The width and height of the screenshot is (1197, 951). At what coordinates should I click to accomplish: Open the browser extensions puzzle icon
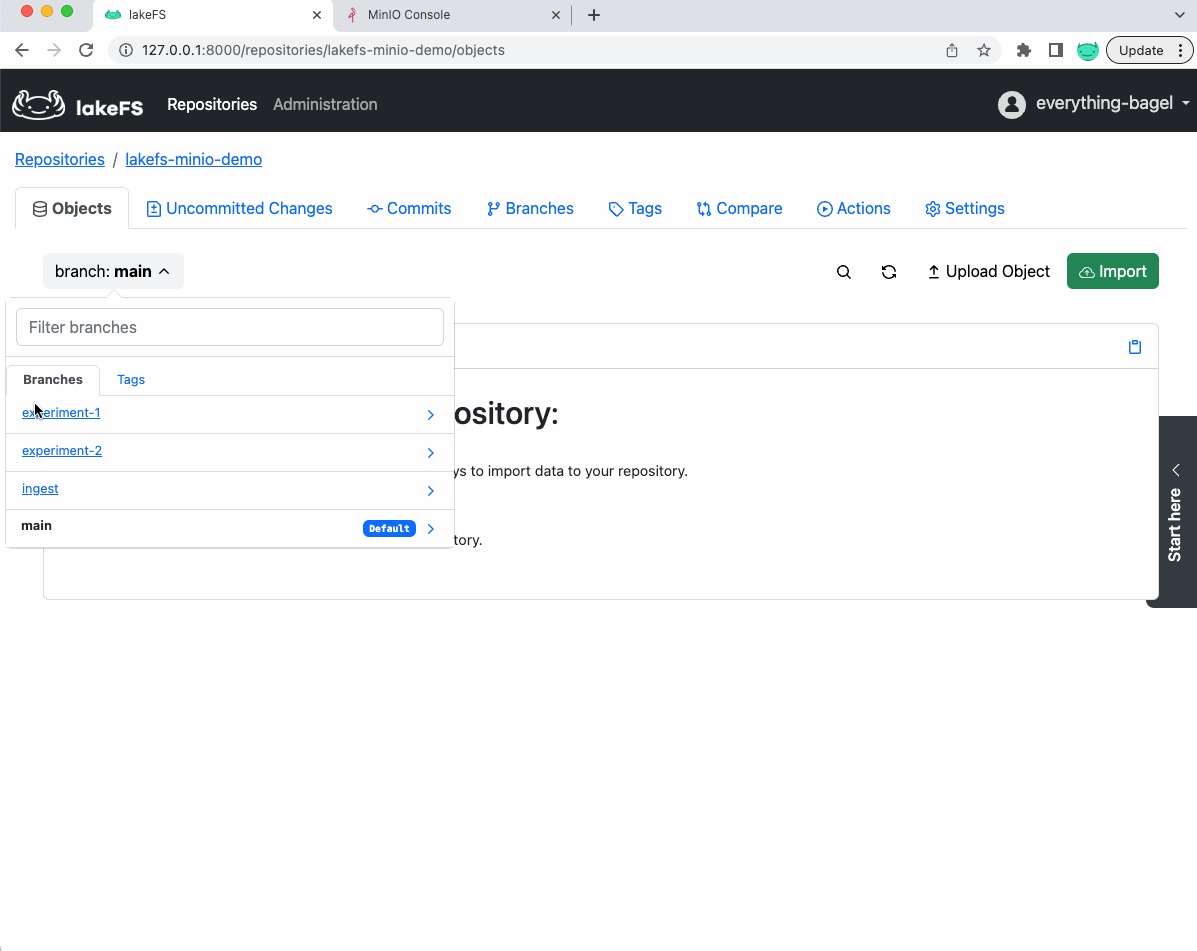click(x=1023, y=50)
